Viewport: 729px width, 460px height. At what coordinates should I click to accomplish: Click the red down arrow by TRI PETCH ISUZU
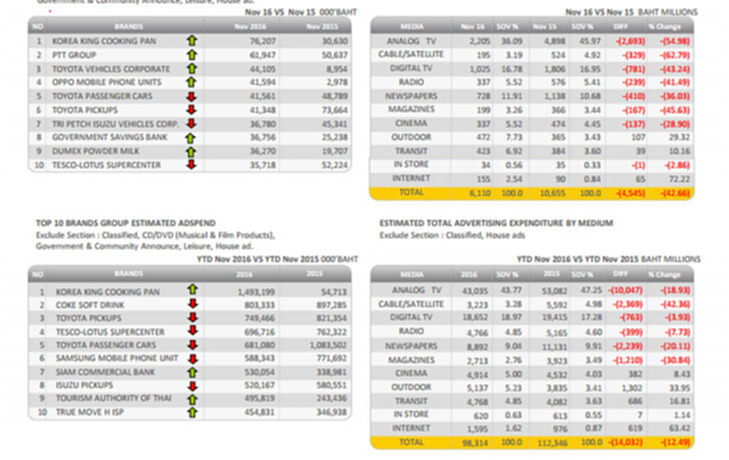tap(191, 123)
